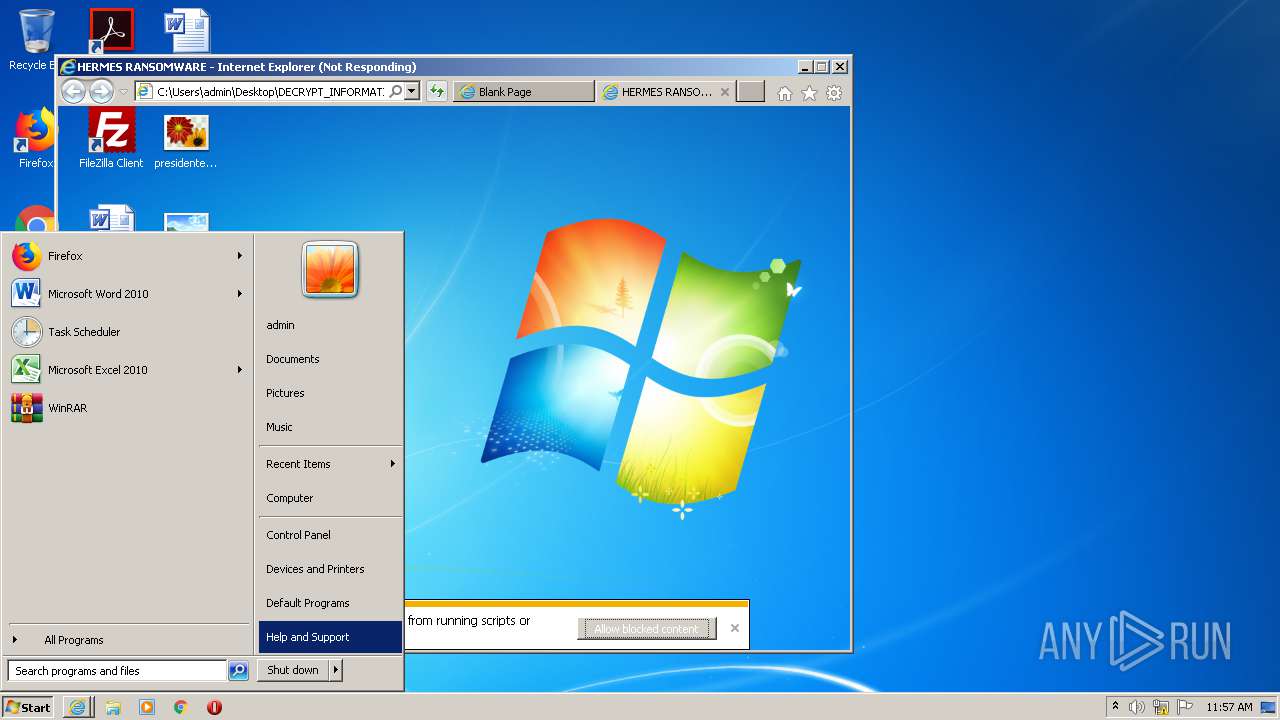The width and height of the screenshot is (1280, 720).
Task: Click the network tray icon
Action: [x=1161, y=707]
